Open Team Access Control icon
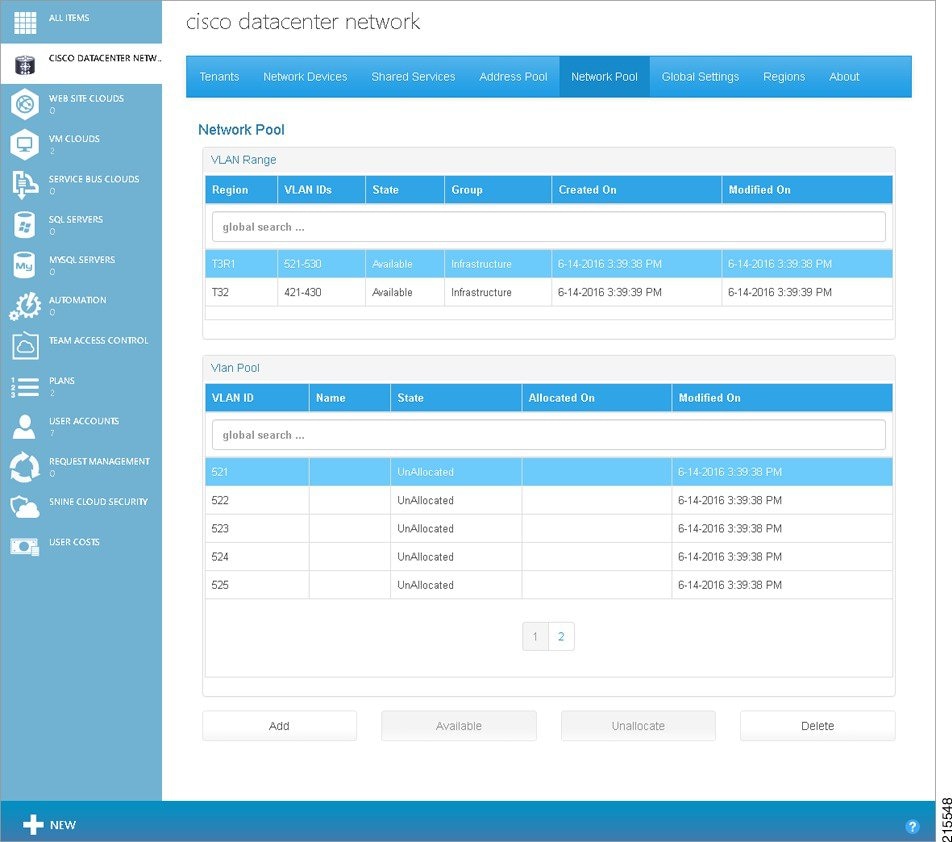The height and width of the screenshot is (842, 952). click(25, 346)
